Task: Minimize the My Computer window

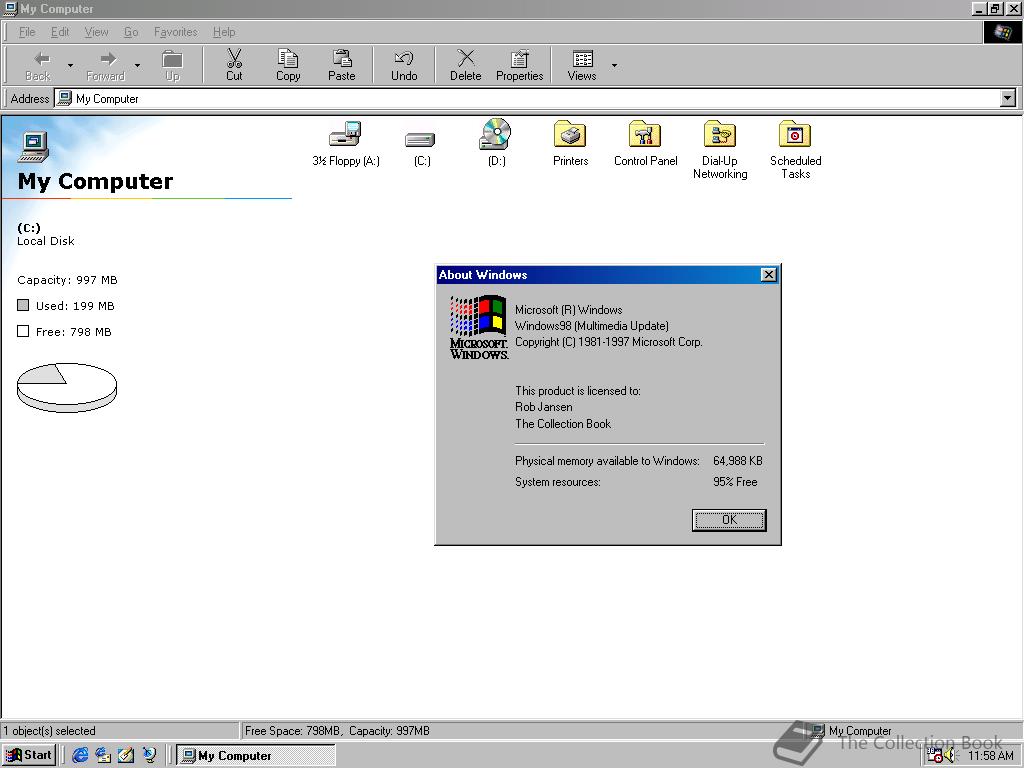Action: point(980,8)
